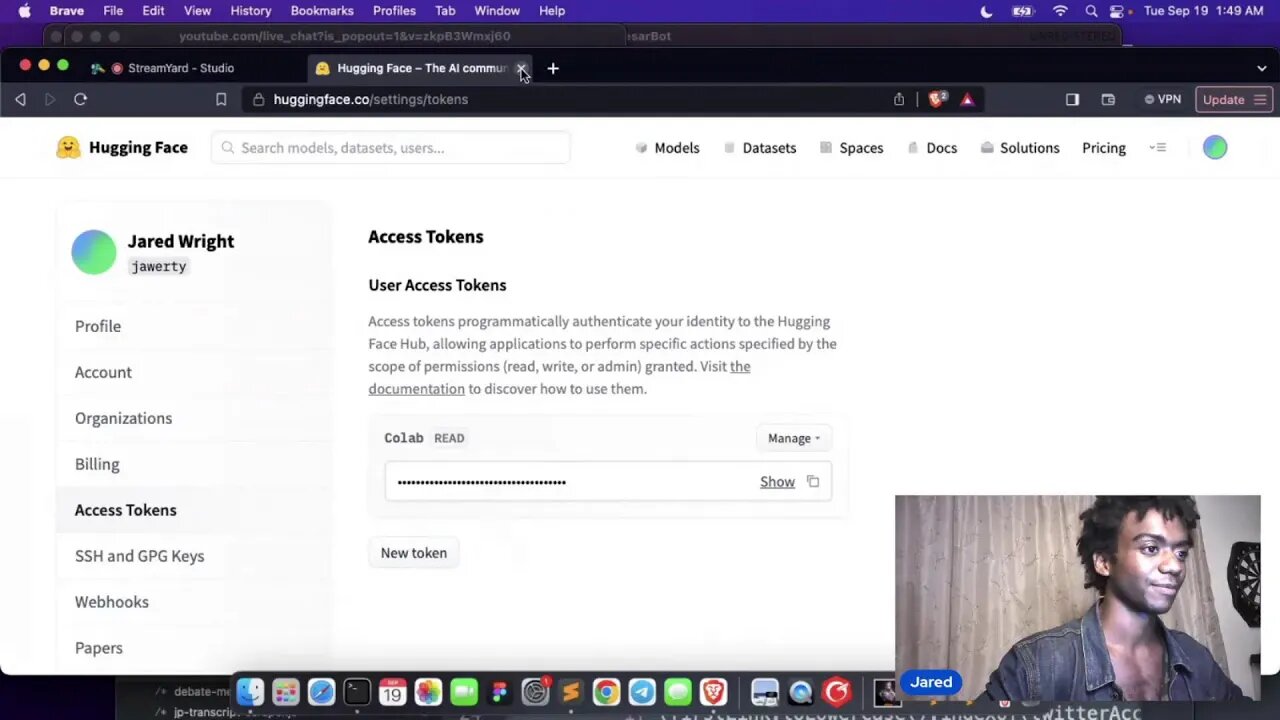Launch Google Chrome from the dock
1280x720 pixels.
coord(606,692)
